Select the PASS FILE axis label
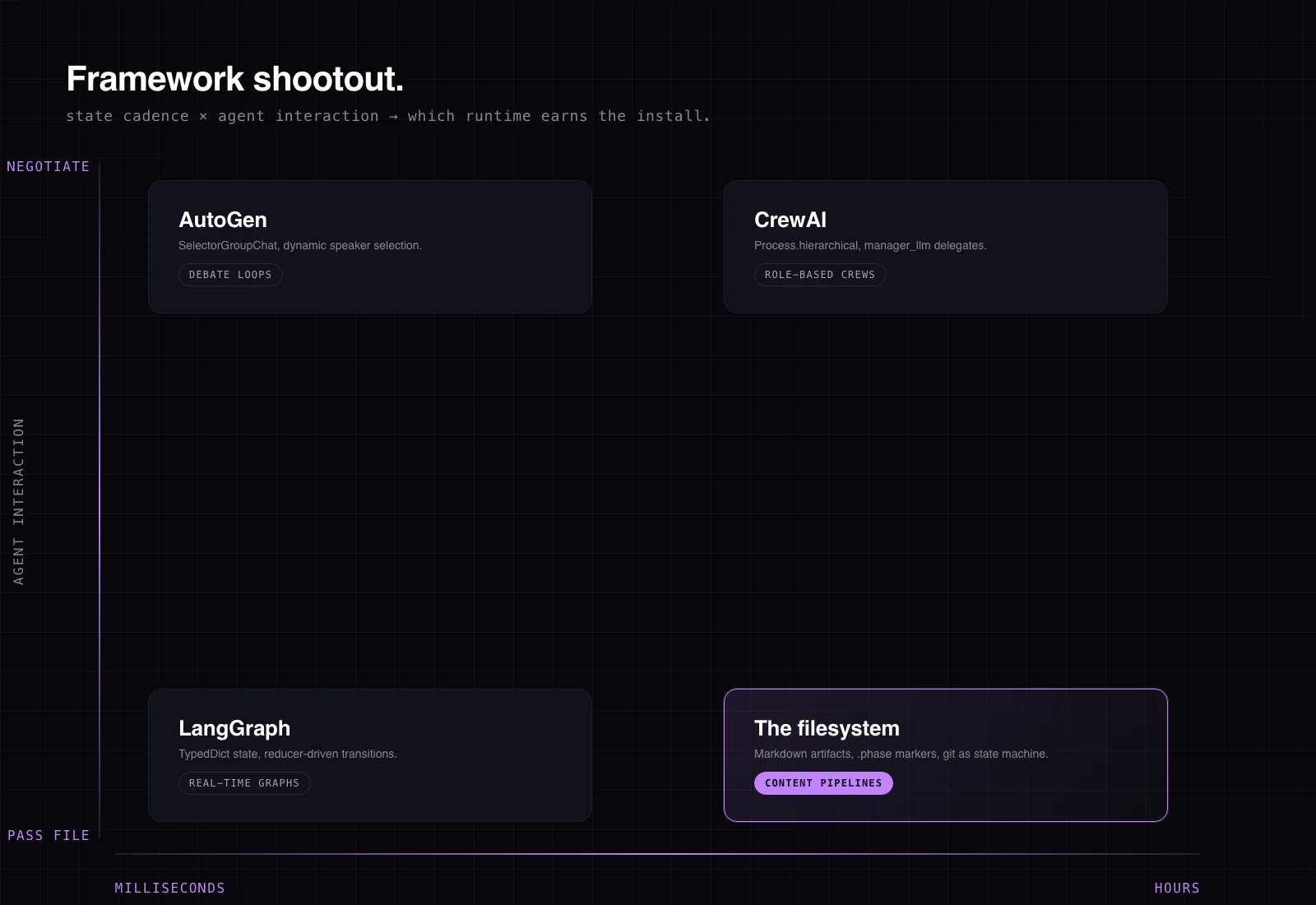Screen dimensions: 1316x905 [48, 835]
